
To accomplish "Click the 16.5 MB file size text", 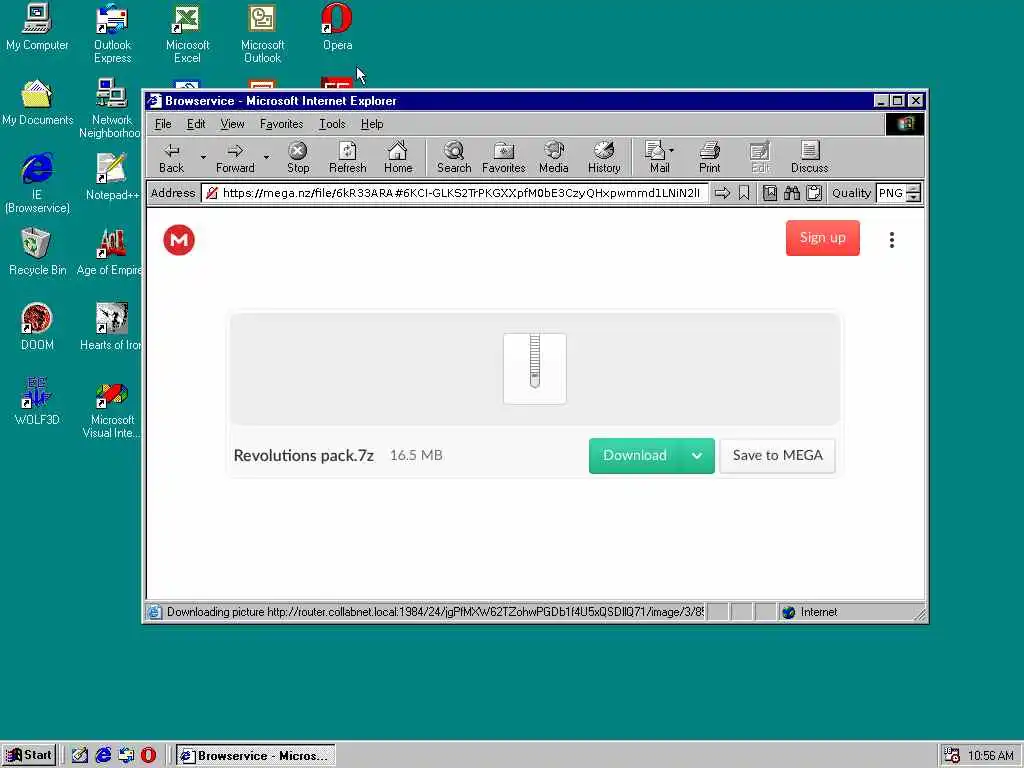I will (x=416, y=455).
